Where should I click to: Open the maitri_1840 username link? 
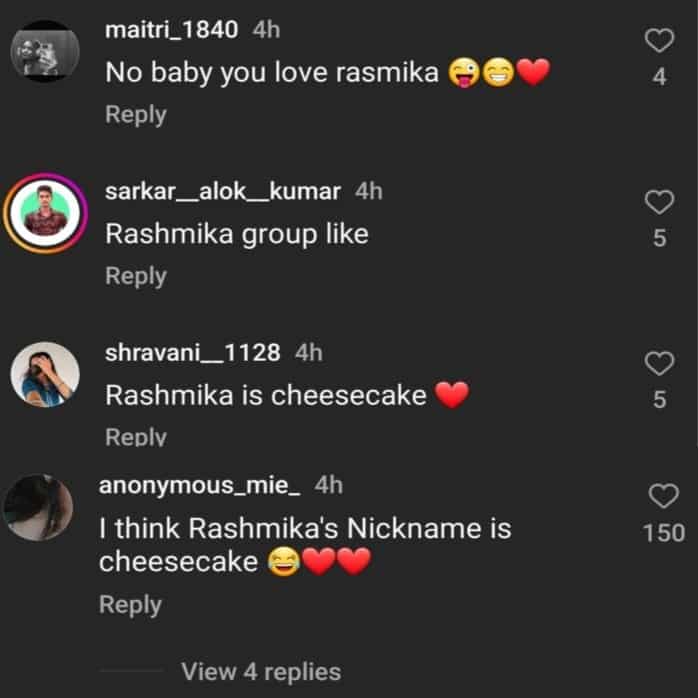pos(171,30)
